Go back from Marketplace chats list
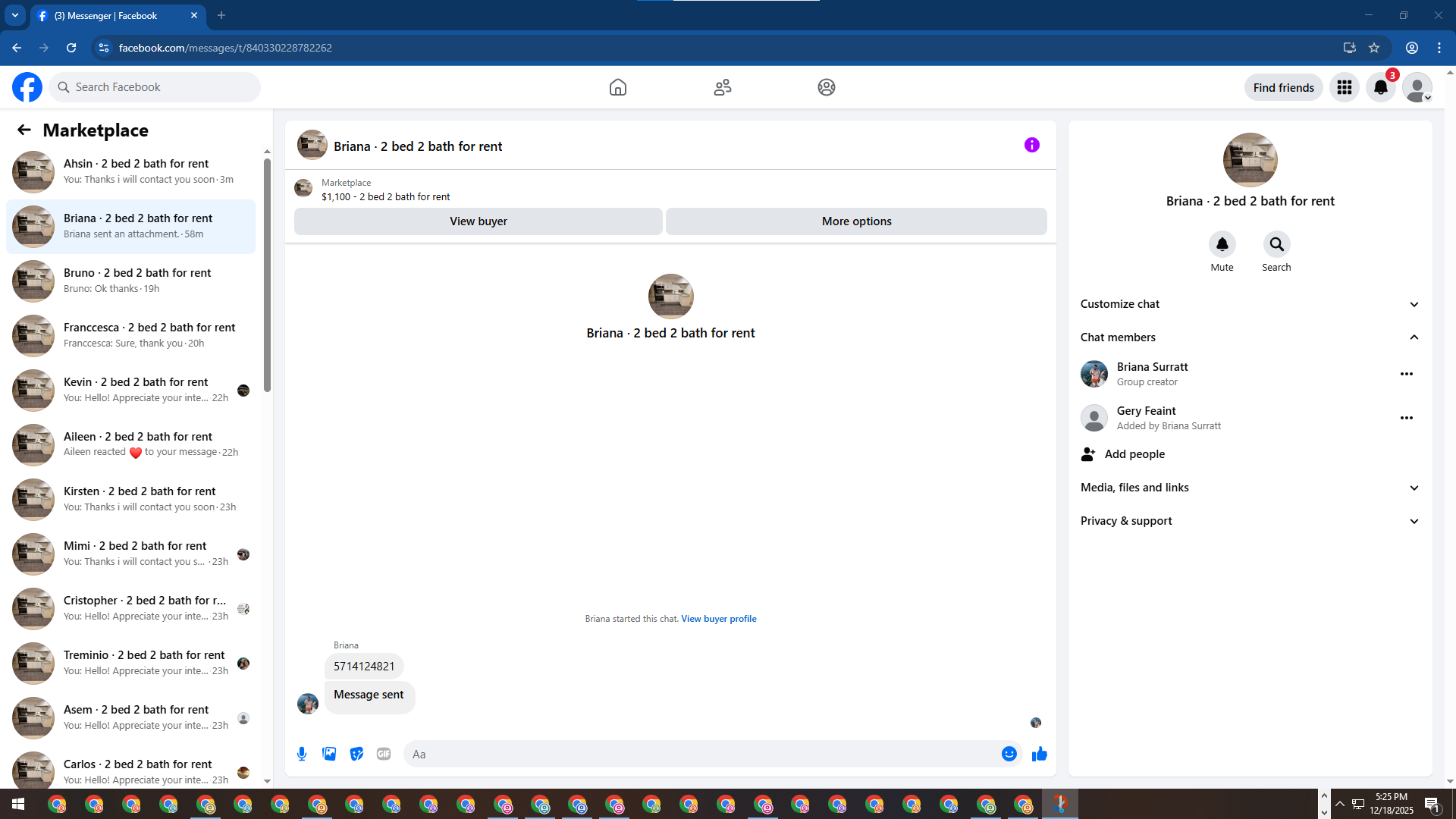 [24, 130]
